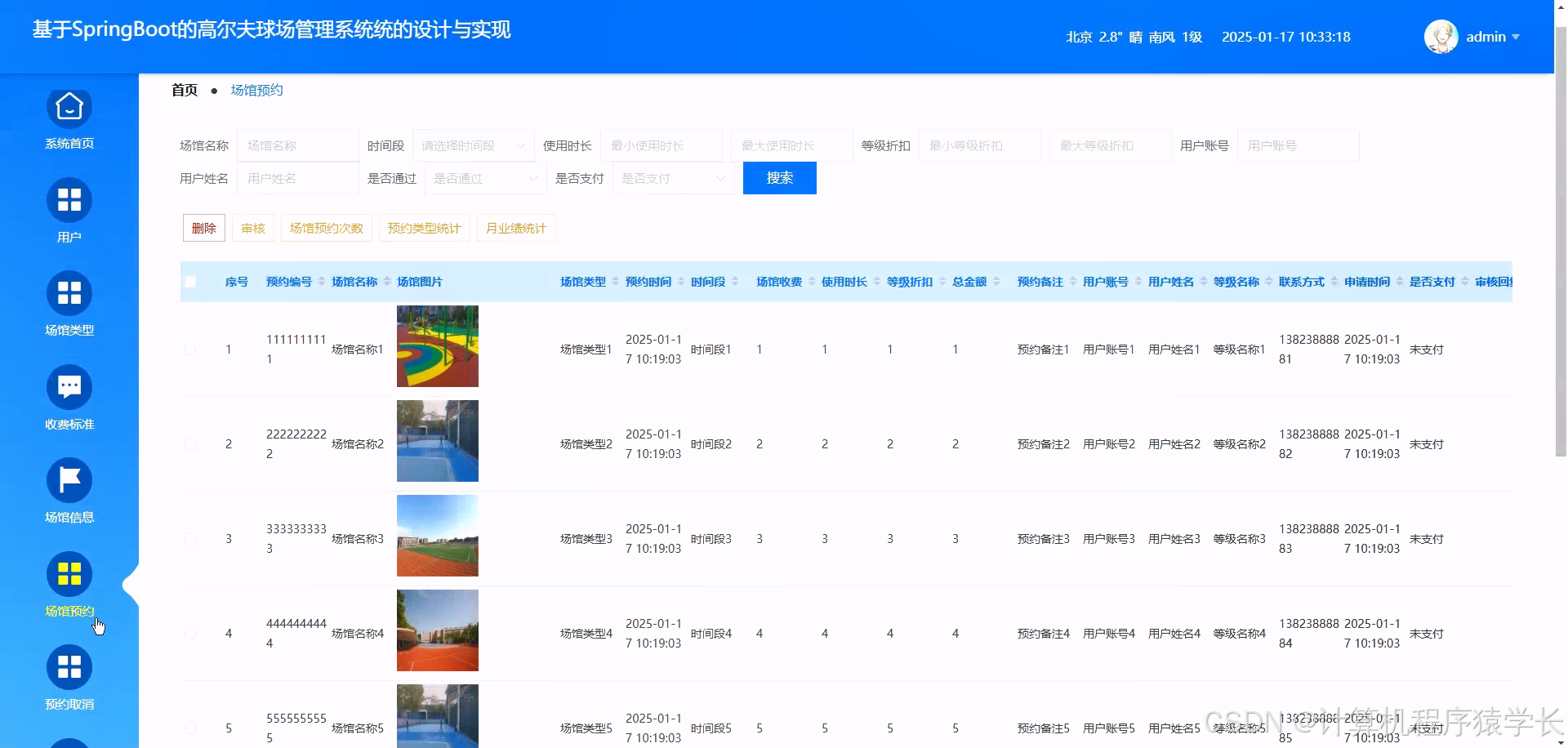
Task: Click the highlighted 场馆预约 grid icon
Action: (x=69, y=572)
